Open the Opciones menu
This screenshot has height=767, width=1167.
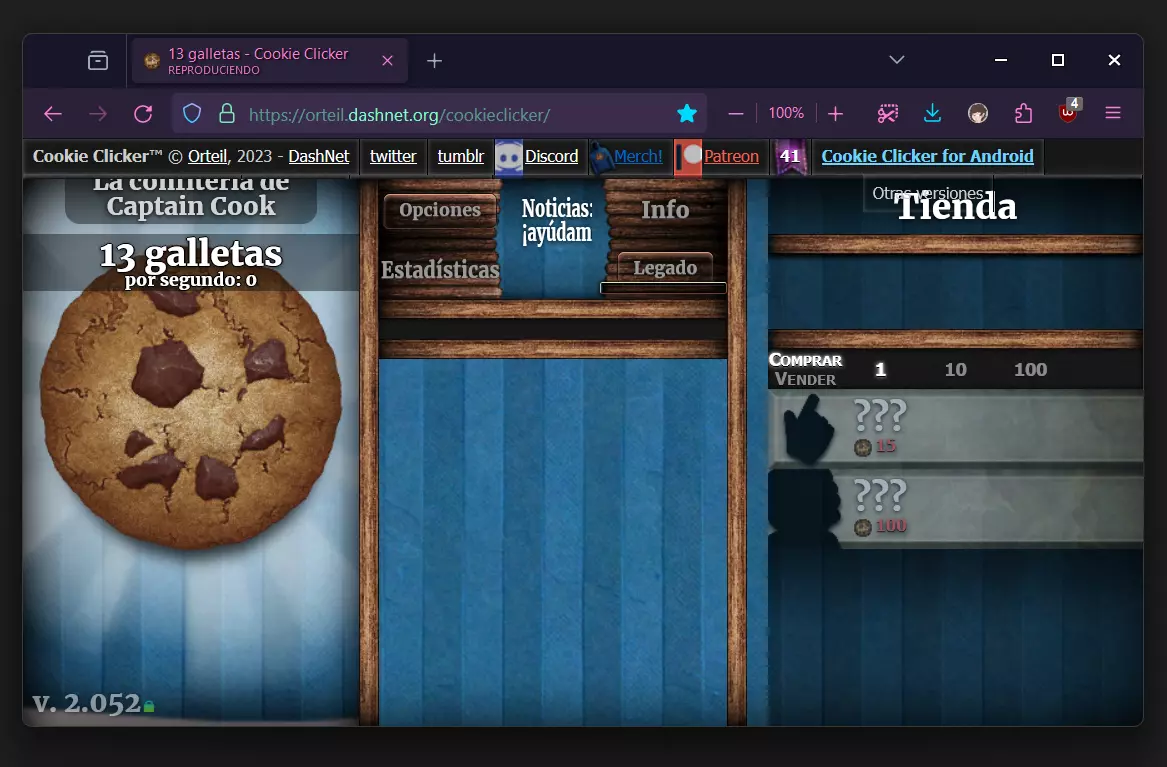[x=440, y=210]
